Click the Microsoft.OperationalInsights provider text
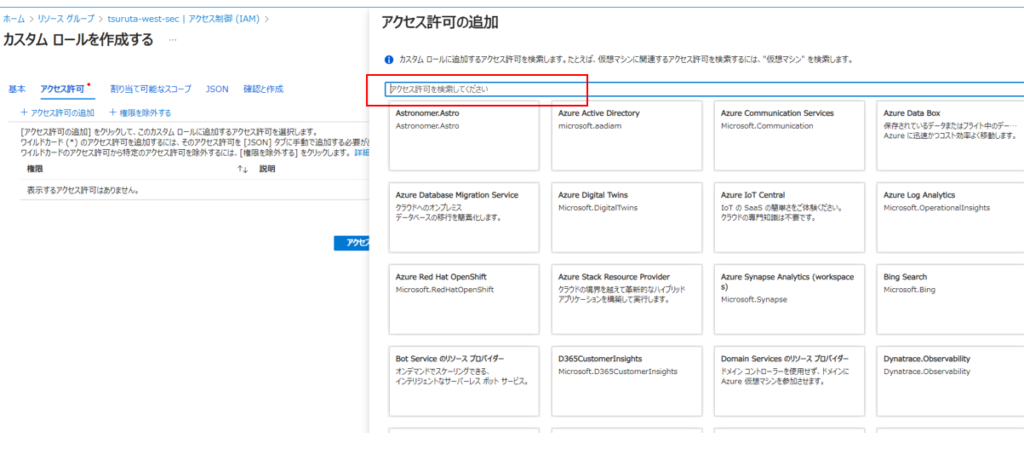1024x461 pixels. [936, 208]
